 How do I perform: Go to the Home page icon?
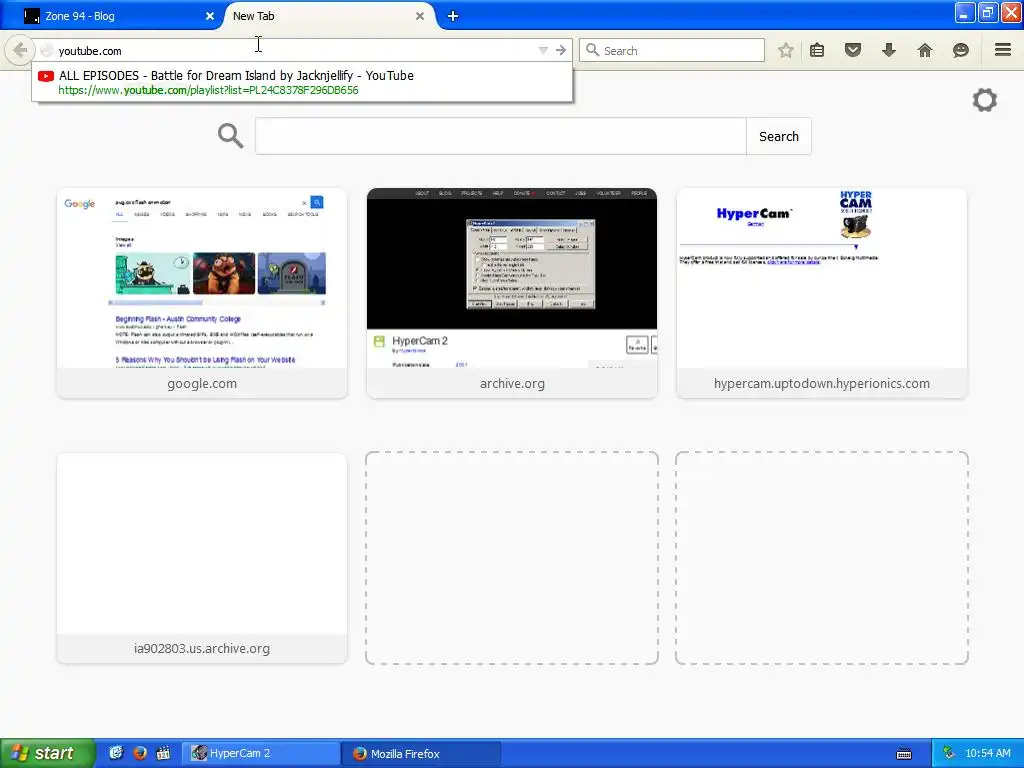(x=925, y=50)
